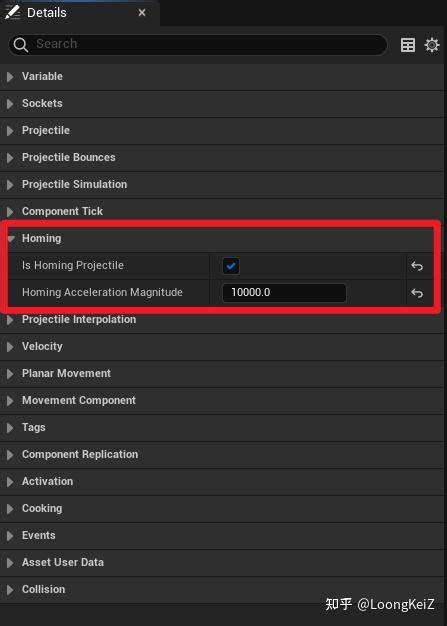This screenshot has height=626, width=447.
Task: Uncheck the Is Homing Projectile checkbox
Action: pyautogui.click(x=231, y=266)
